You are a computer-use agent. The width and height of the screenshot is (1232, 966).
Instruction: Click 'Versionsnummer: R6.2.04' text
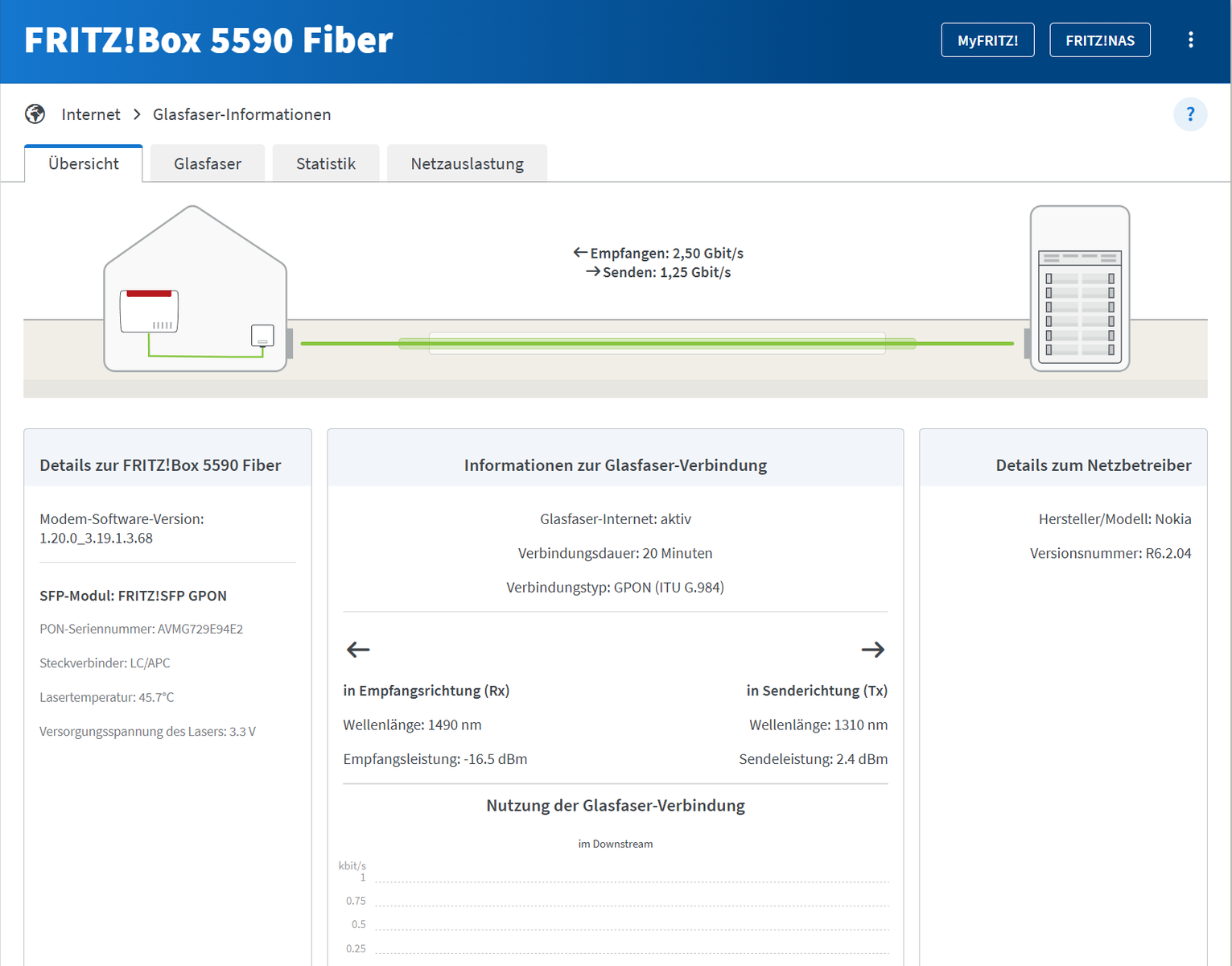pyautogui.click(x=1110, y=553)
